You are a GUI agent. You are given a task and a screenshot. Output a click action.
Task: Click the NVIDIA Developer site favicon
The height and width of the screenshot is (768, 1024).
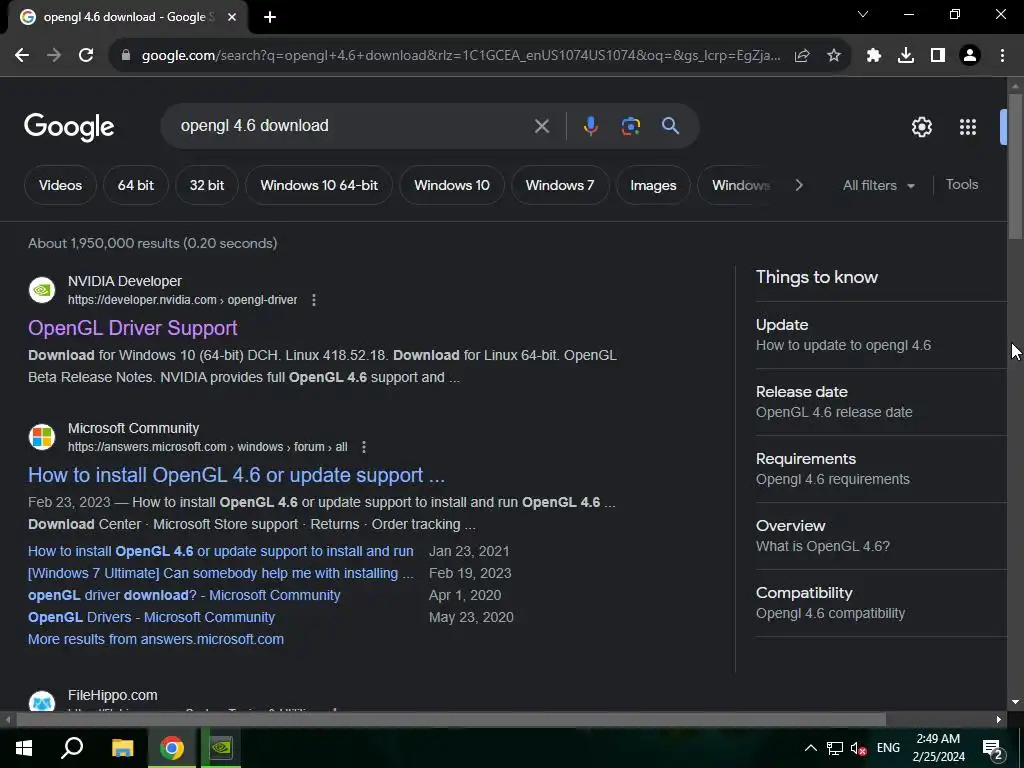(x=42, y=290)
